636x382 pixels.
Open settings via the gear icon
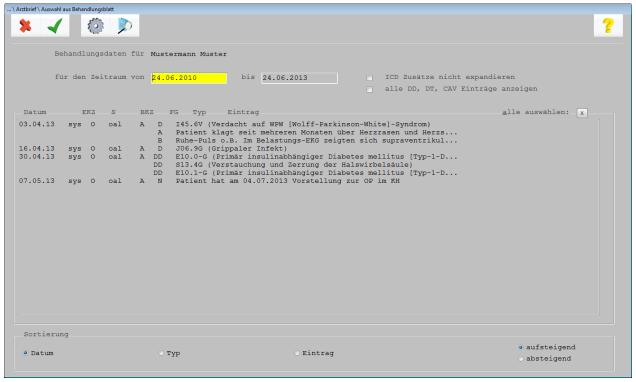pos(96,26)
